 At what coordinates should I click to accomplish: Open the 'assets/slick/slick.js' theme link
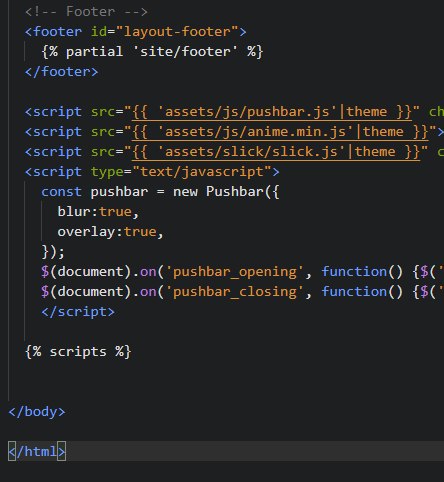(276, 152)
